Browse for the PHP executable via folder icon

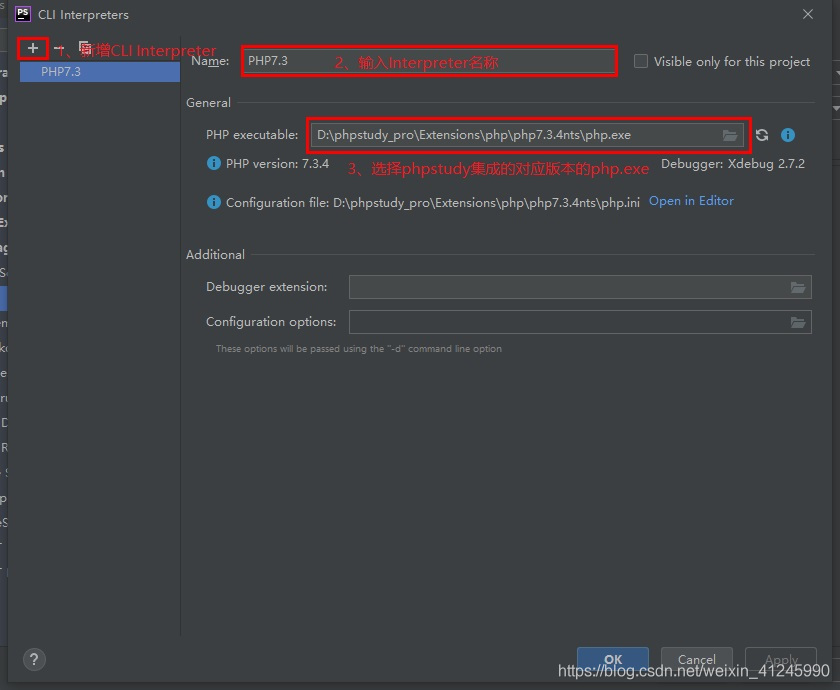(x=730, y=135)
